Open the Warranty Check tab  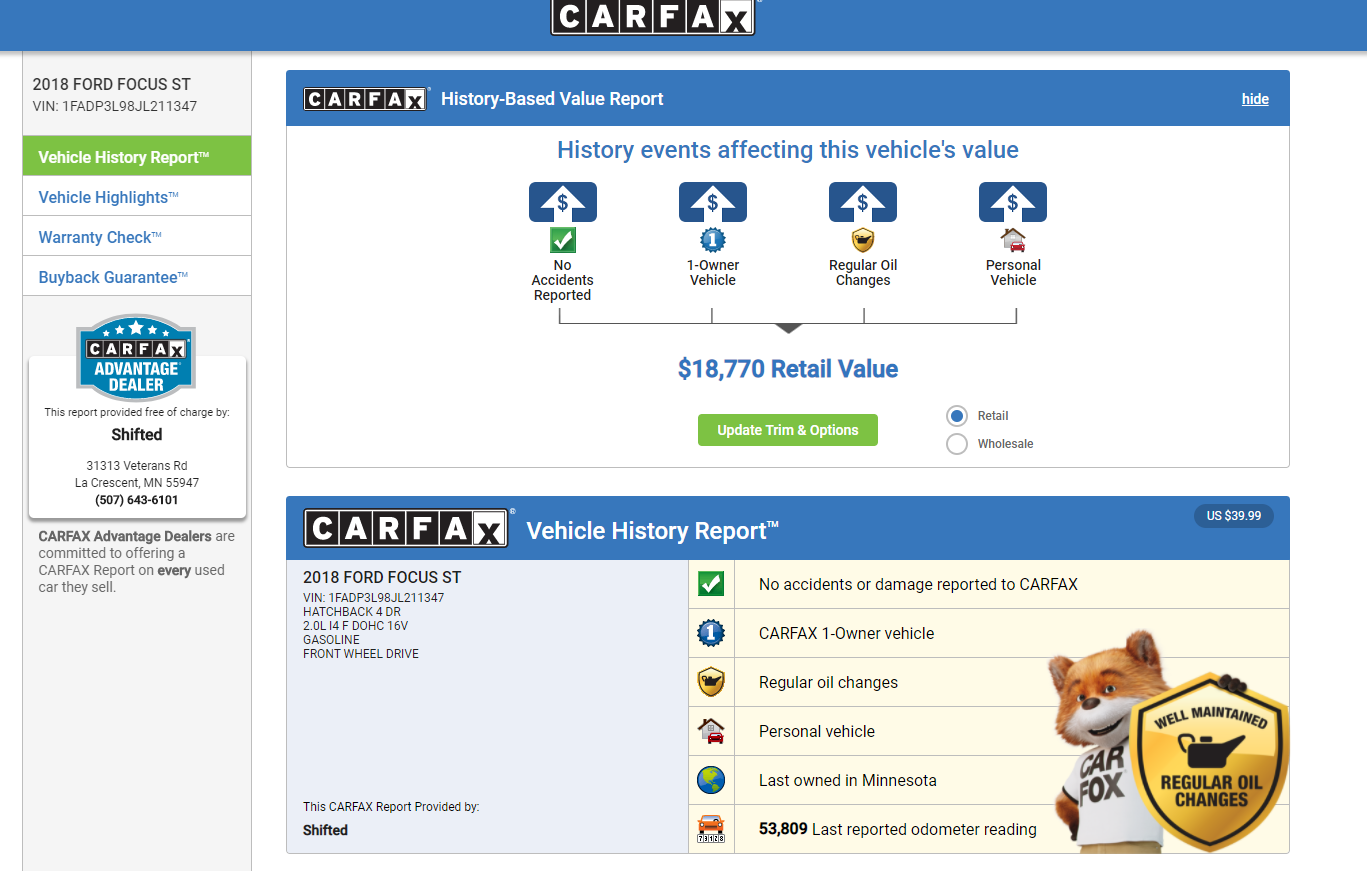tap(137, 237)
